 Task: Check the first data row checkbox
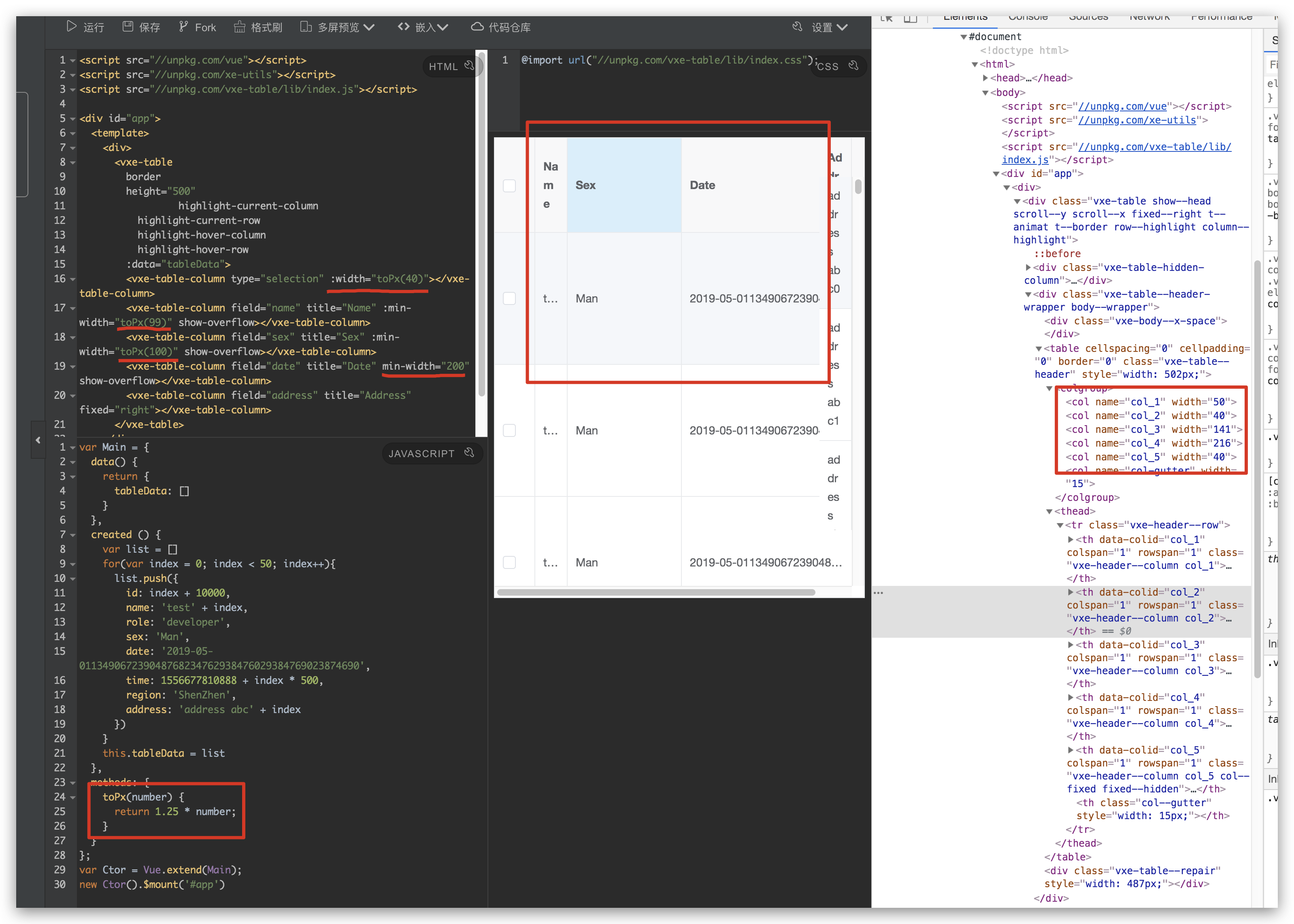coord(509,298)
